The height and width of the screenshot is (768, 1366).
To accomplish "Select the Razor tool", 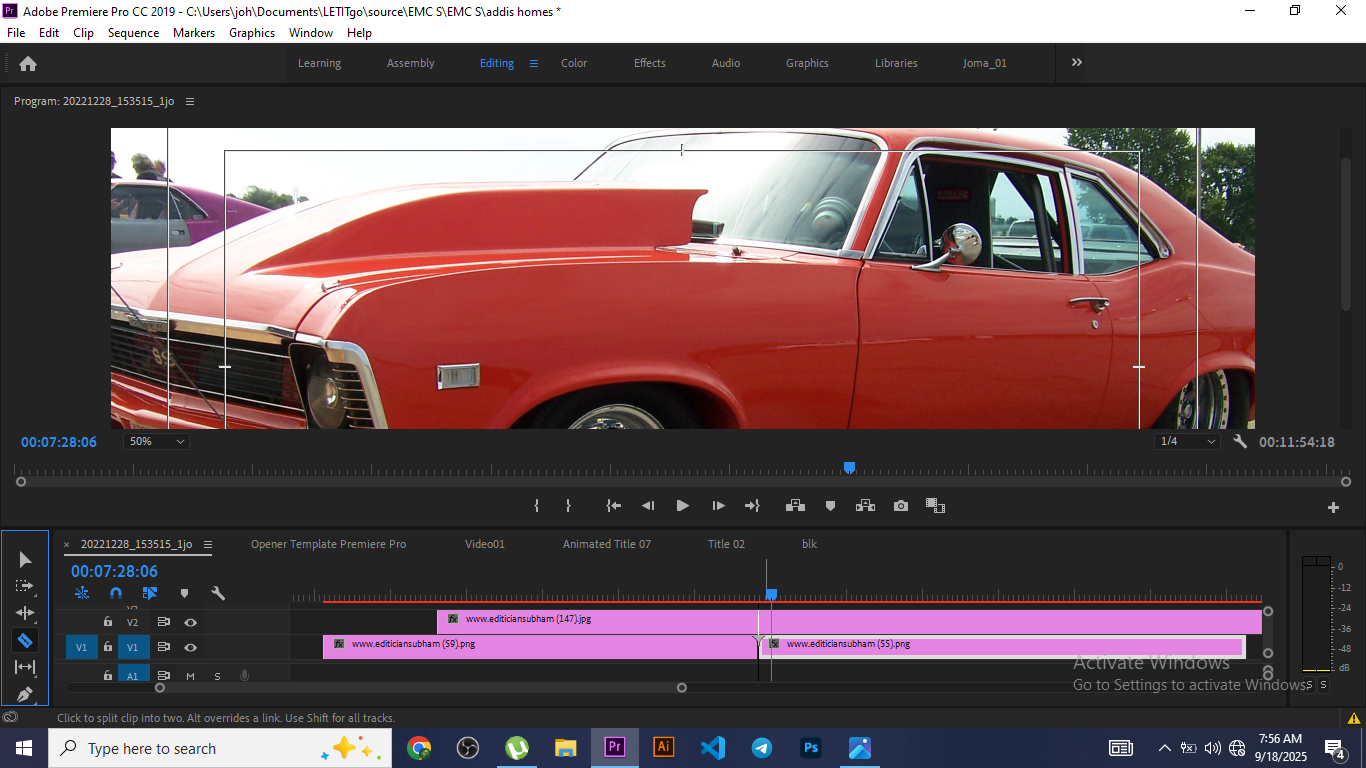I will coord(25,640).
